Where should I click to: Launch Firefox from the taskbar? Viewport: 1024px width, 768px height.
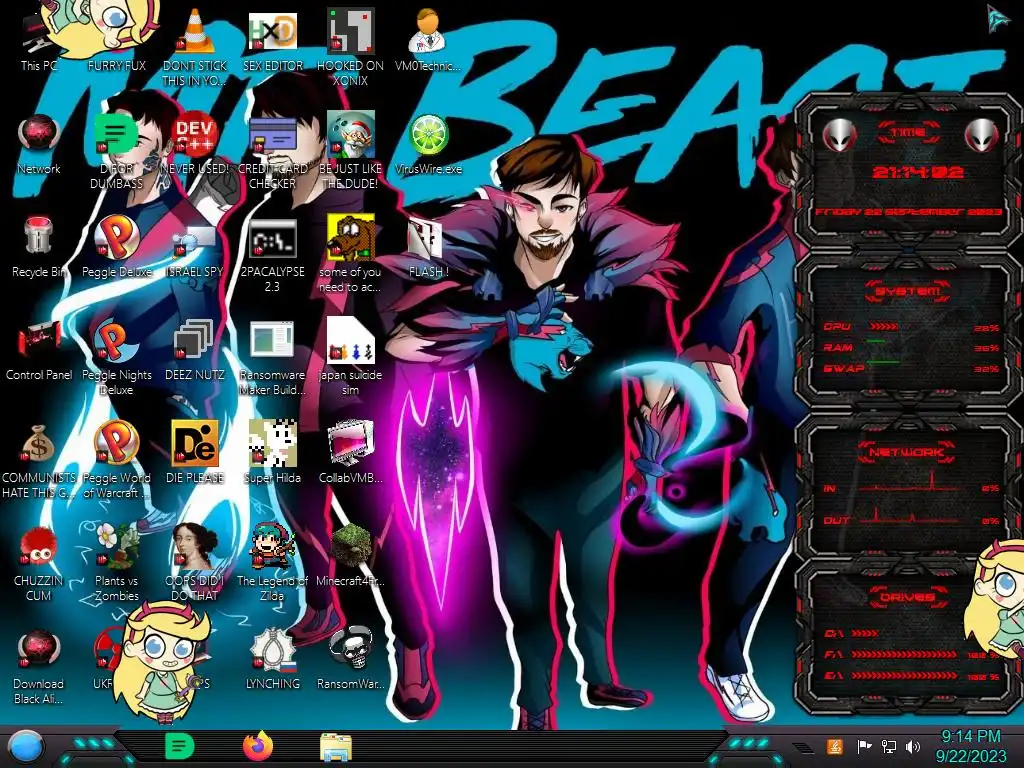(x=258, y=746)
